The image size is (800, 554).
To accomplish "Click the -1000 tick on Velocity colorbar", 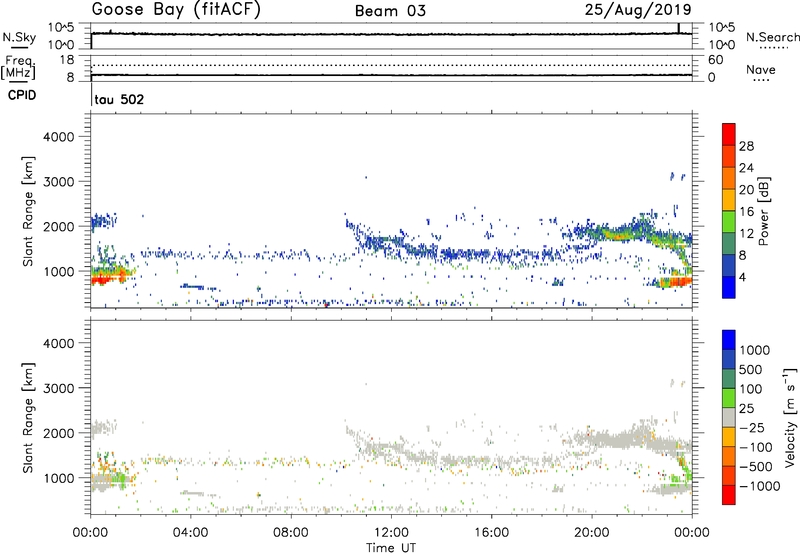I will [x=759, y=486].
